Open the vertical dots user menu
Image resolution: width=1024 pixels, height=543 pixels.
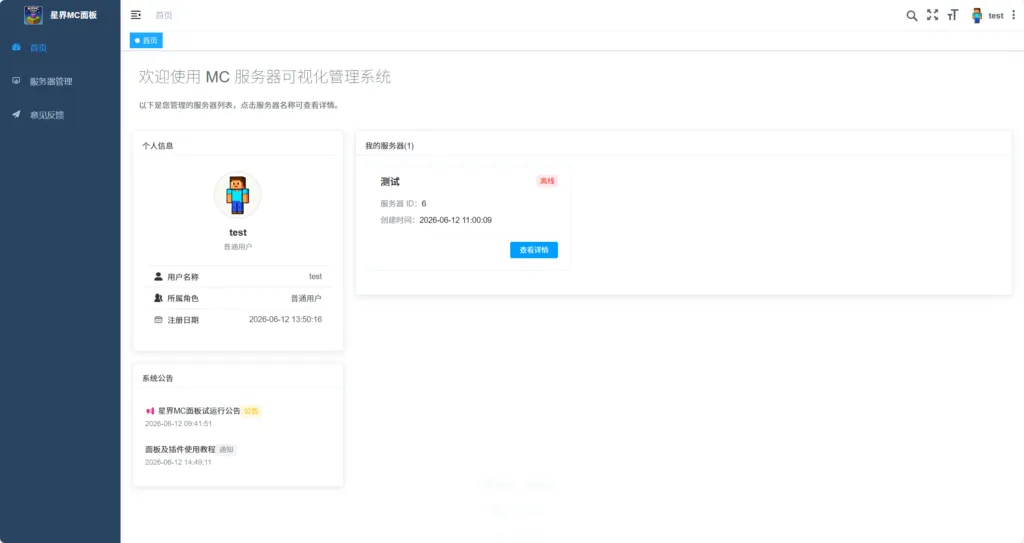1014,15
